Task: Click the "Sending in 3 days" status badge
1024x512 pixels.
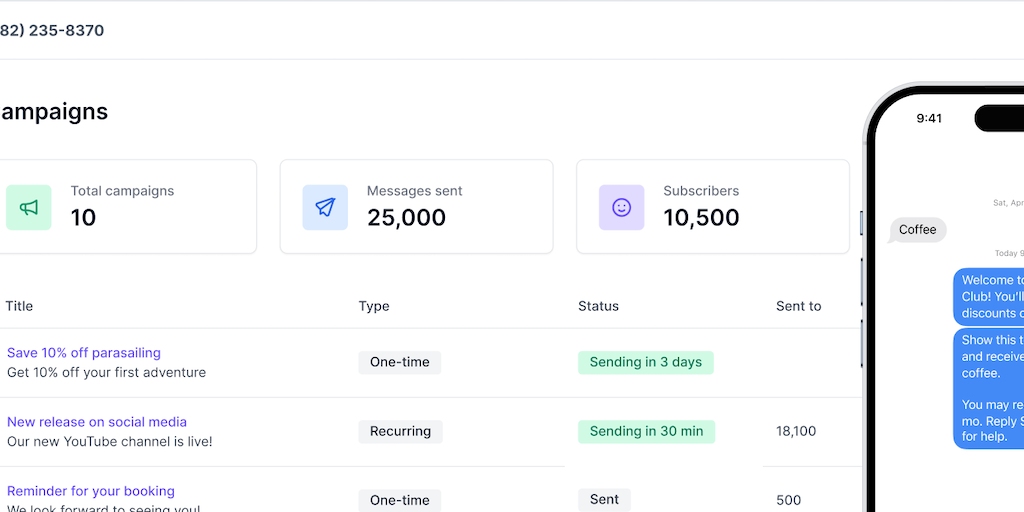Action: click(645, 362)
